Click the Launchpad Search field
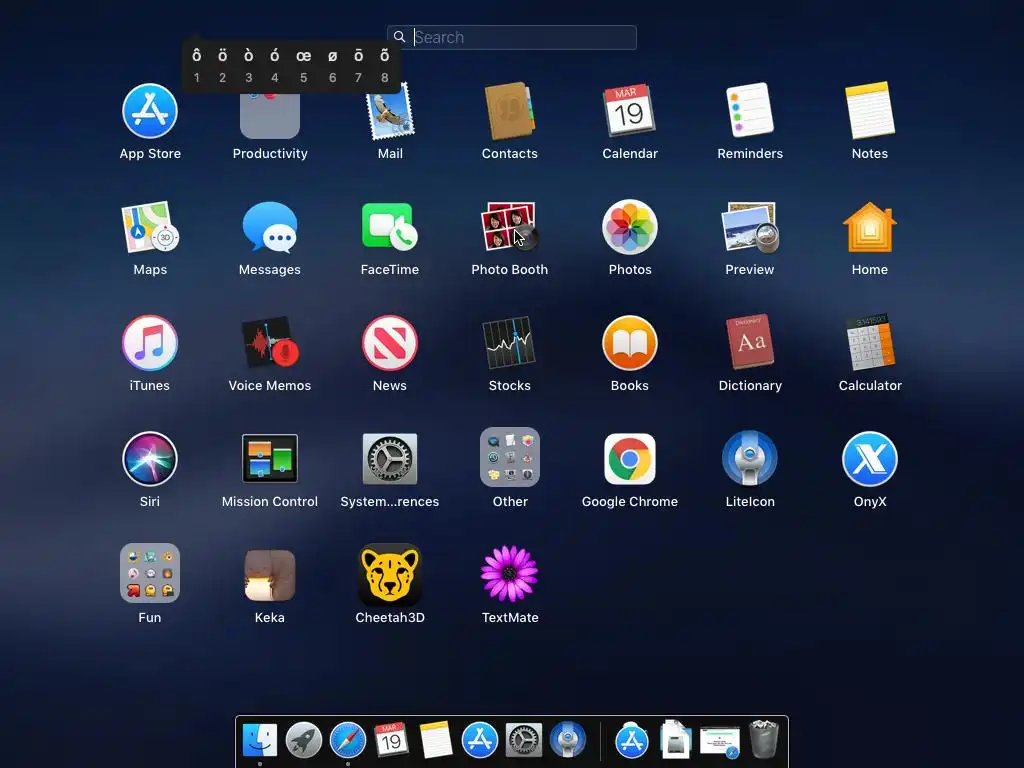1024x768 pixels. pyautogui.click(x=511, y=37)
